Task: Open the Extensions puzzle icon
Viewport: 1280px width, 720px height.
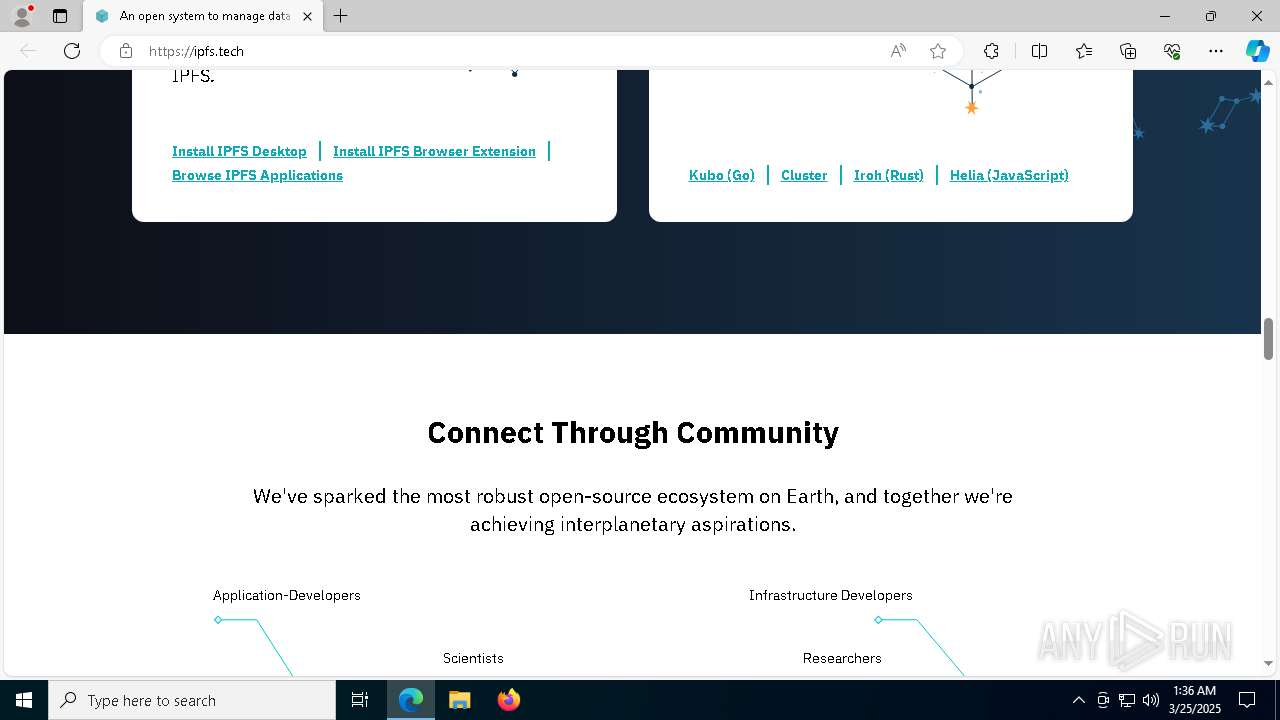Action: pos(991,51)
